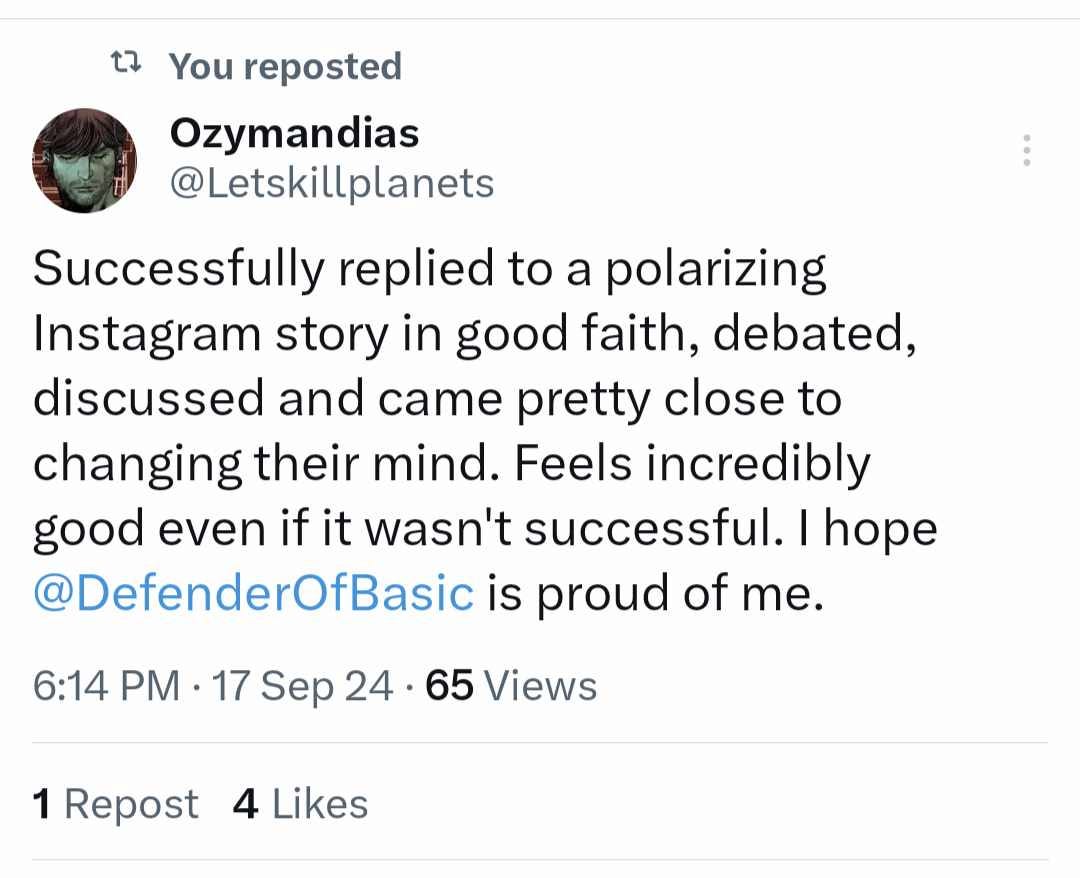Open Ozymandias's profile picture

tap(84, 160)
